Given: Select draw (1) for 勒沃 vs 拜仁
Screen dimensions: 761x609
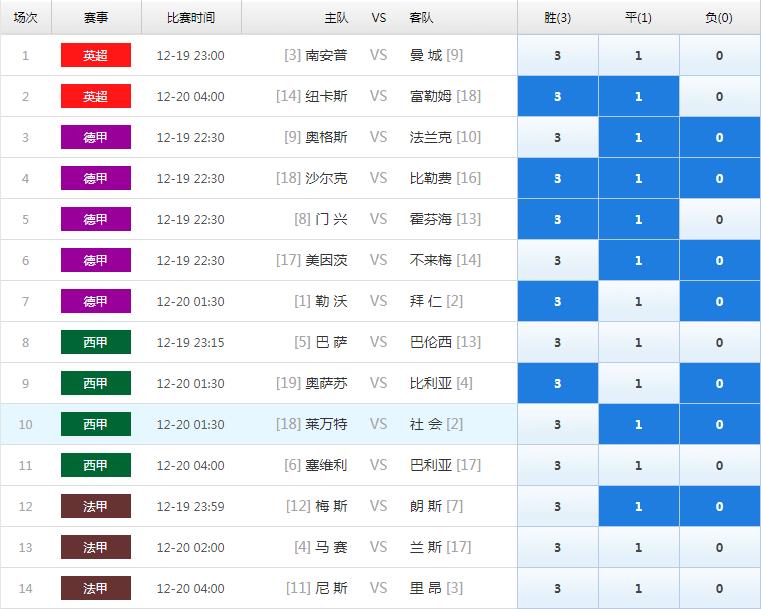Looking at the screenshot, I should point(639,301).
